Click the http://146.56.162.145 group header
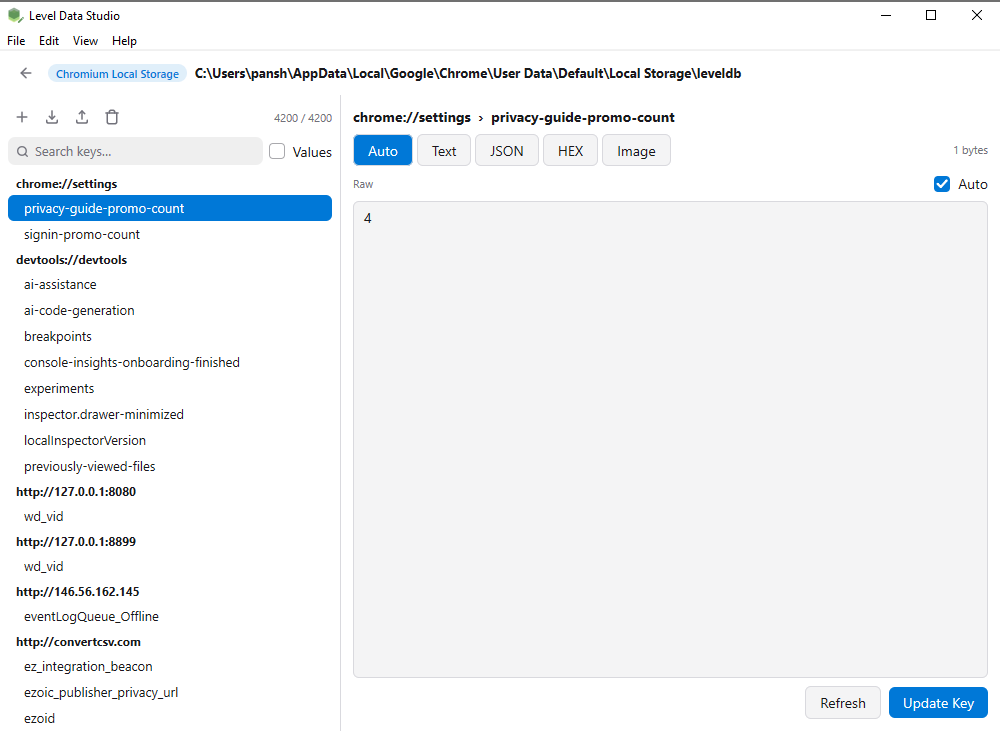This screenshot has width=1000, height=731. [78, 592]
